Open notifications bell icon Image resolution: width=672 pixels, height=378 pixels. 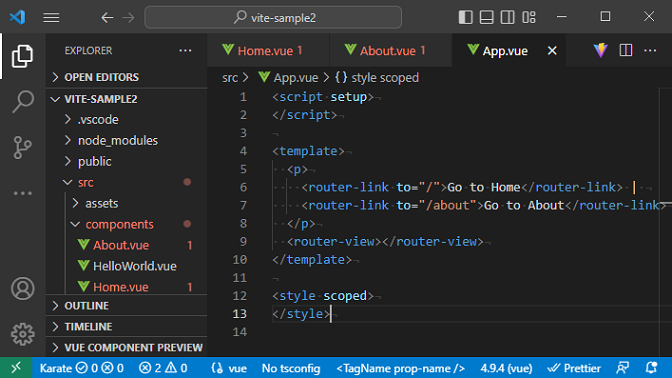(651, 368)
